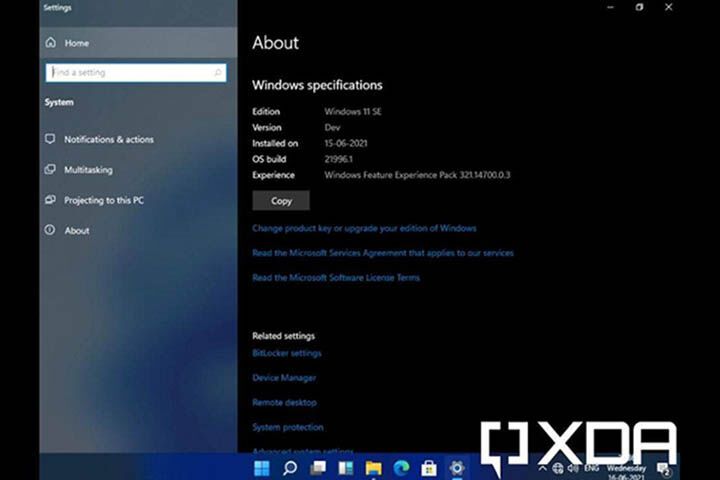Open BitLocker settings link
Image resolution: width=720 pixels, height=480 pixels.
(287, 353)
